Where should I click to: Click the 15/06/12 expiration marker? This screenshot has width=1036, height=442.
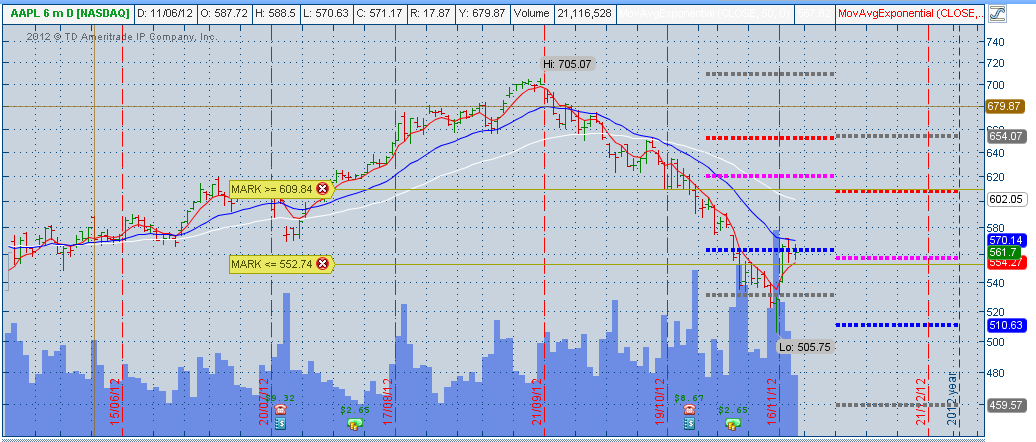tap(117, 402)
